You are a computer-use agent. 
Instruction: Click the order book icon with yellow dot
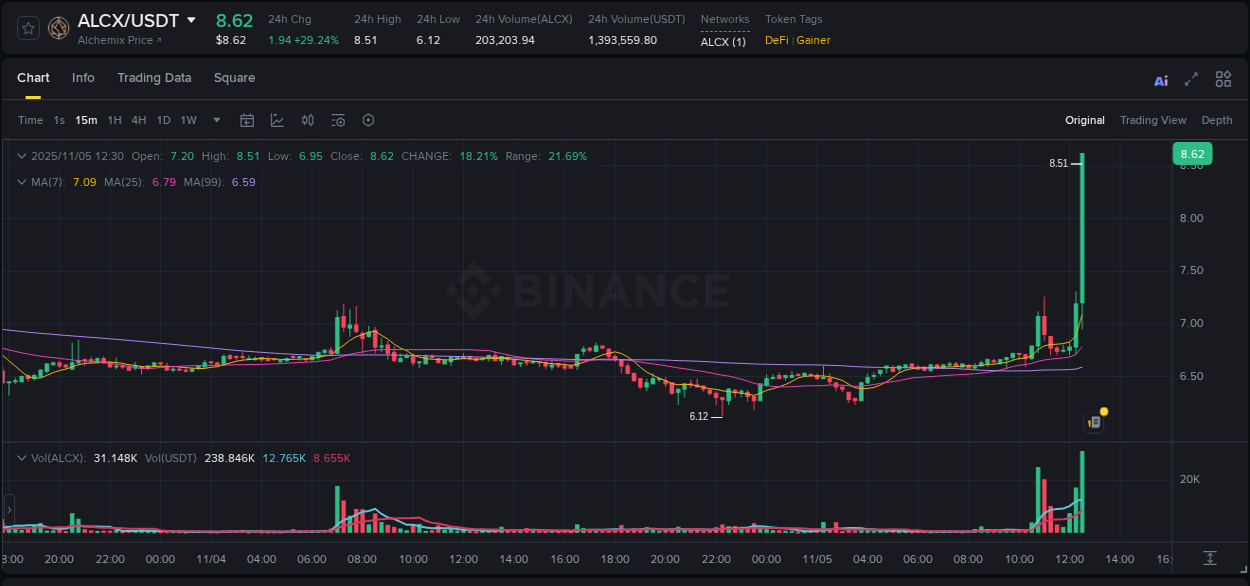point(1094,421)
